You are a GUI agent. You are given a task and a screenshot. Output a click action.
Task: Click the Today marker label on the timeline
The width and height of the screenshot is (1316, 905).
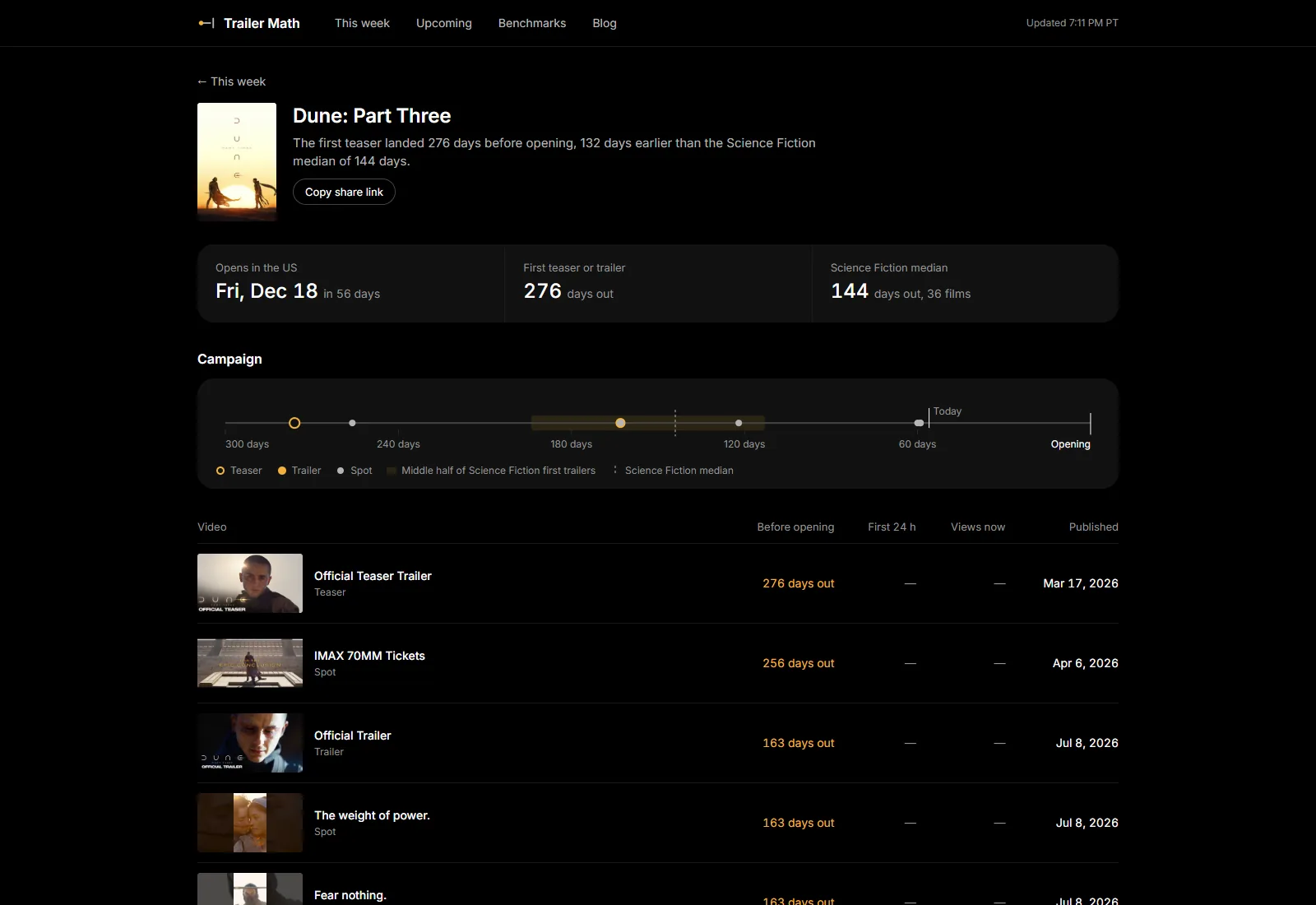point(948,411)
